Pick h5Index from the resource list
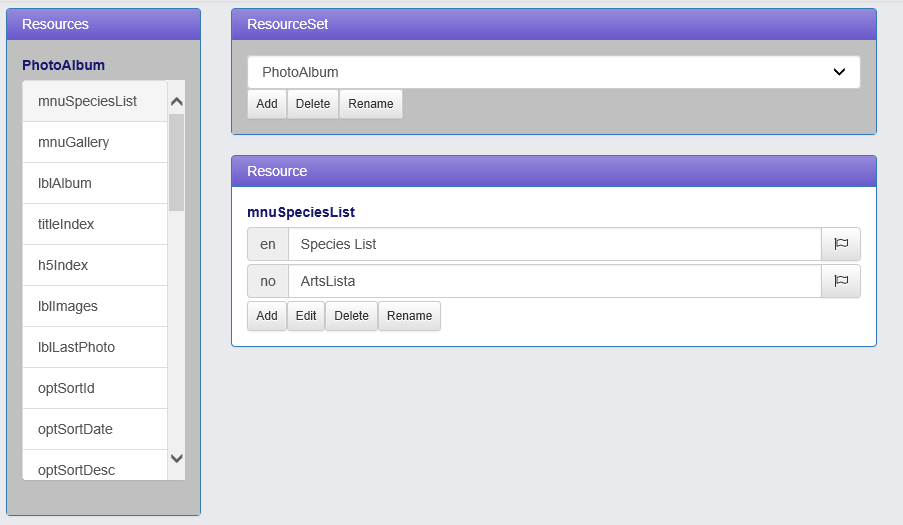Screen dimensions: 903x525 coord(95,265)
